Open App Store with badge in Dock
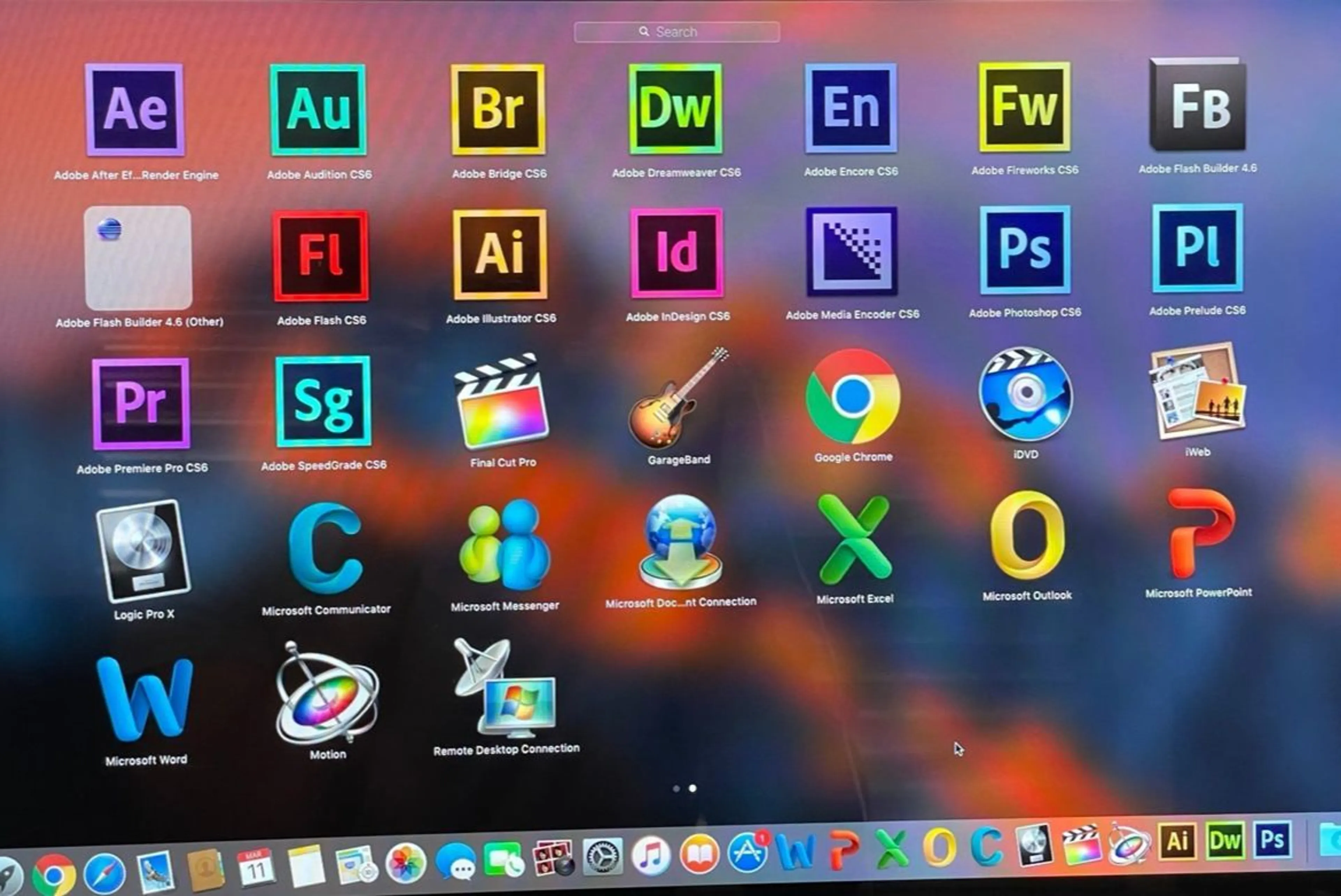 (748, 852)
